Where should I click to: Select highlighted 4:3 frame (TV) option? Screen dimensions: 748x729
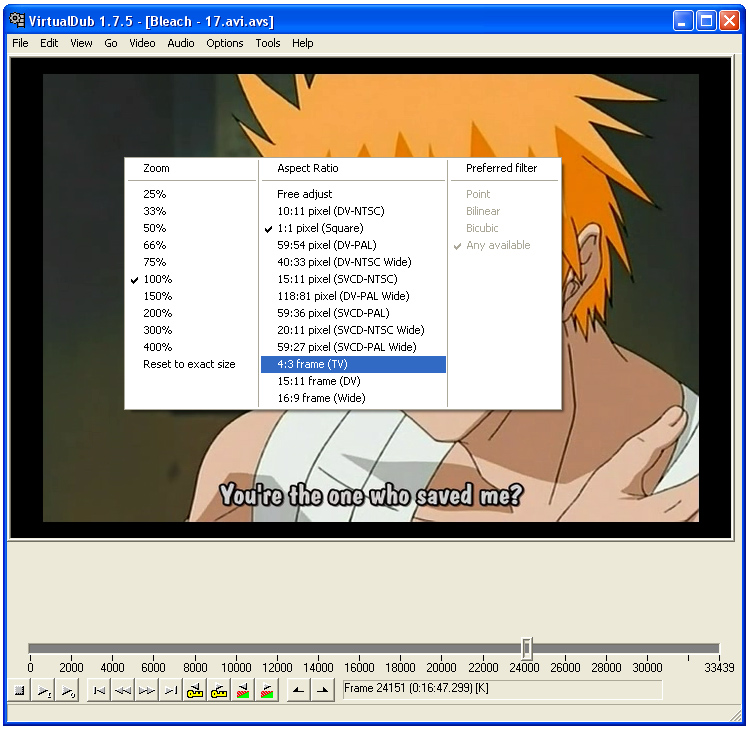[353, 364]
